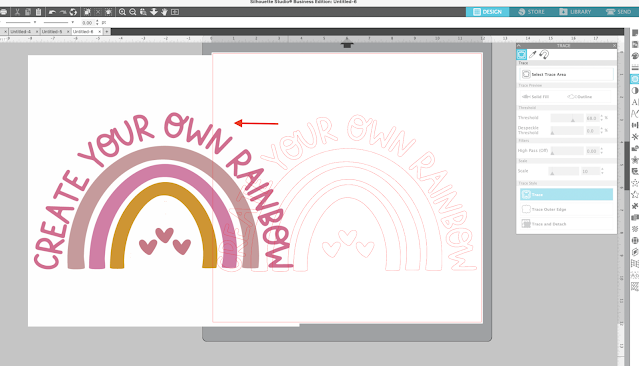Select the Pan hand tool
Viewport: 639px width, 366px height.
coord(164,12)
